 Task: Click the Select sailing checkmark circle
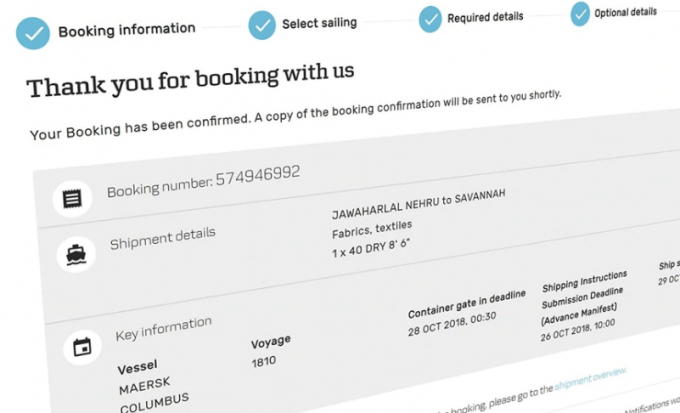coord(262,26)
